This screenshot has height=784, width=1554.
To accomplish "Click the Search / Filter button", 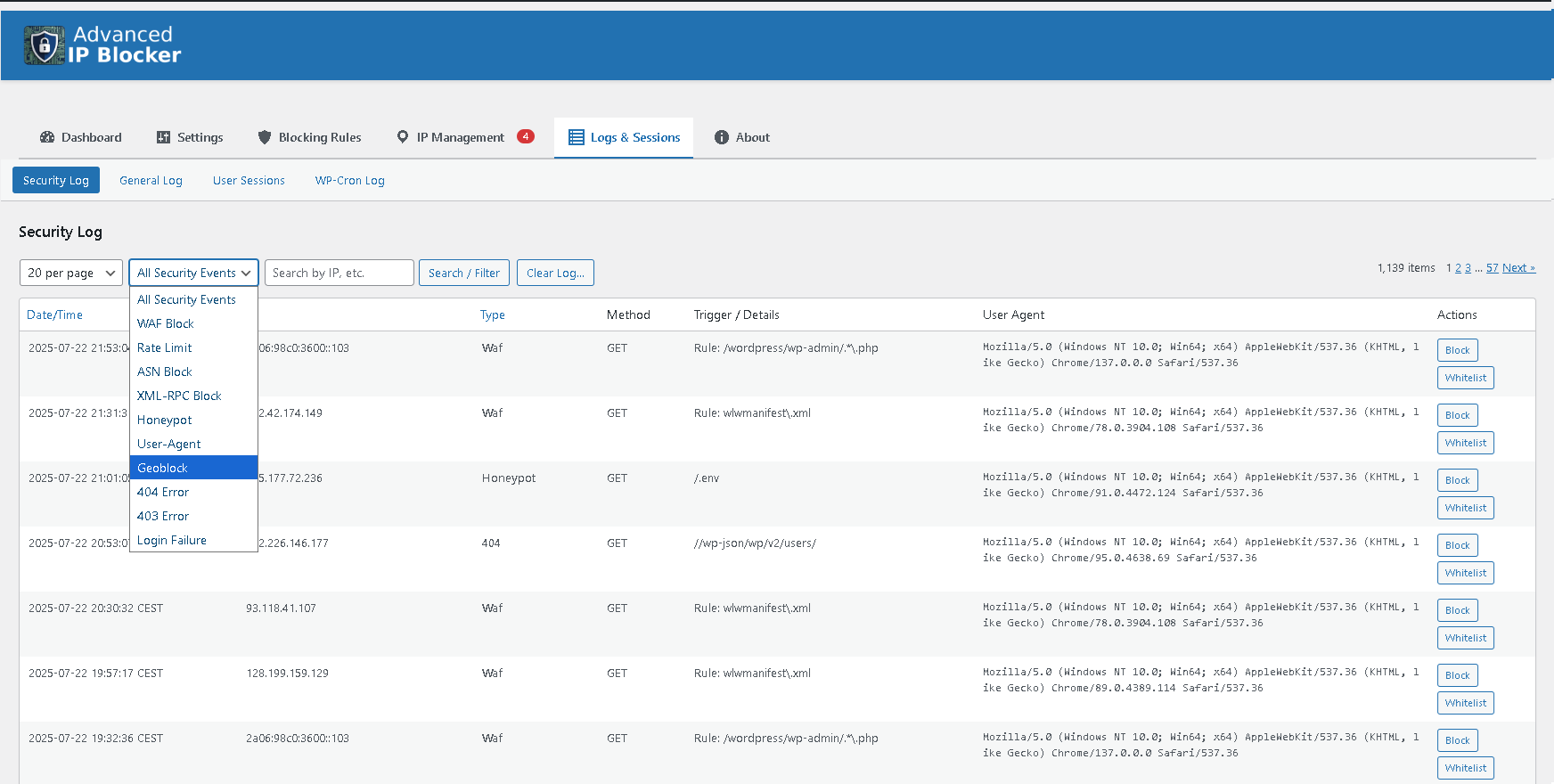I will click(464, 273).
